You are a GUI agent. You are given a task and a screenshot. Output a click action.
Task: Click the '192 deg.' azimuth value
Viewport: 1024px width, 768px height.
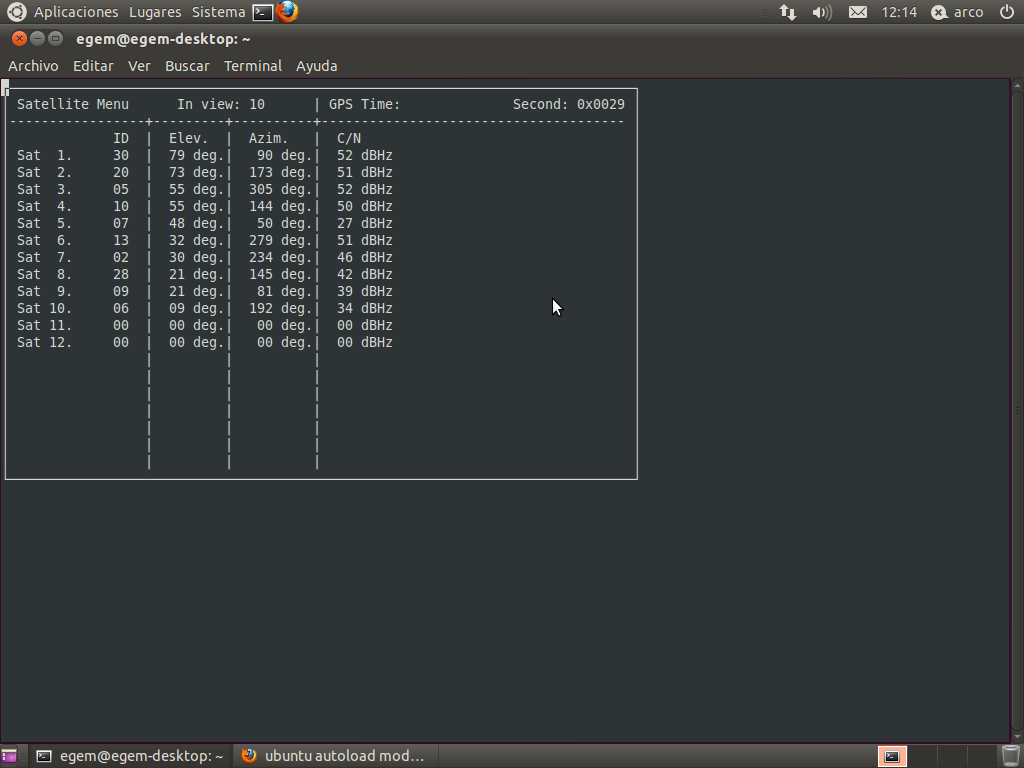point(281,308)
